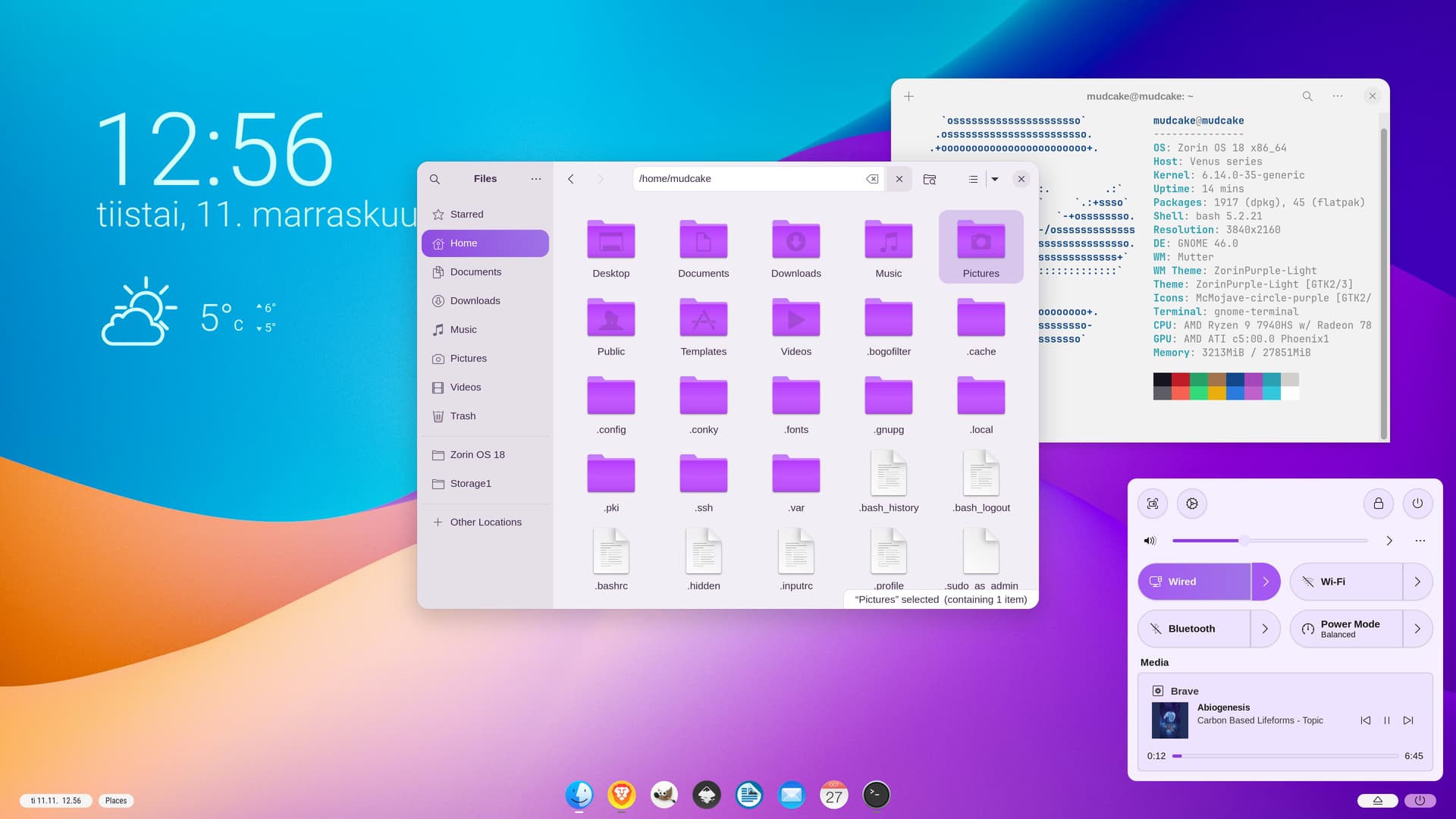
Task: Turn on the Bluetooth toggle
Action: (1194, 629)
